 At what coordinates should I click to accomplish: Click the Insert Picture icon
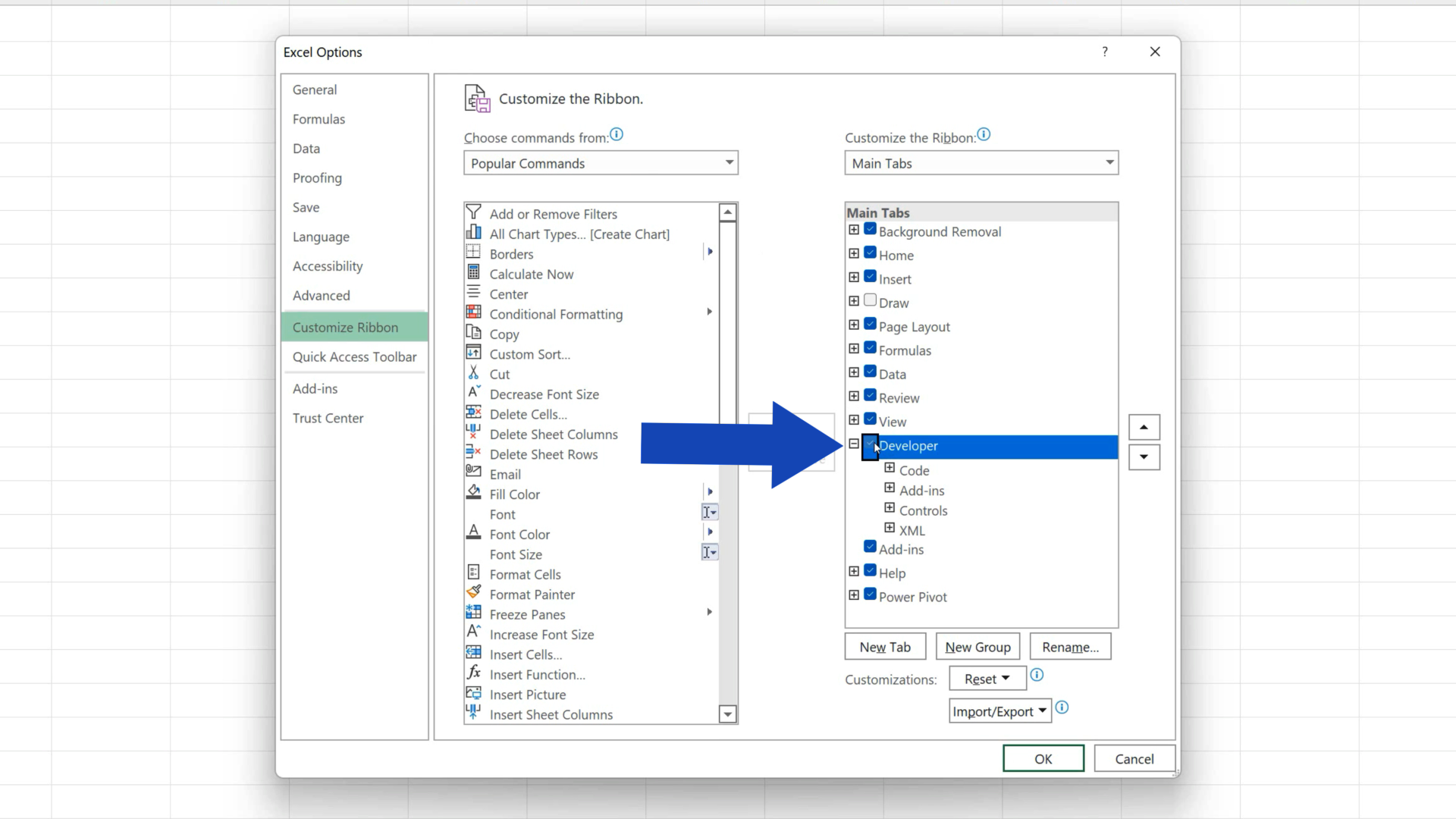click(x=473, y=692)
